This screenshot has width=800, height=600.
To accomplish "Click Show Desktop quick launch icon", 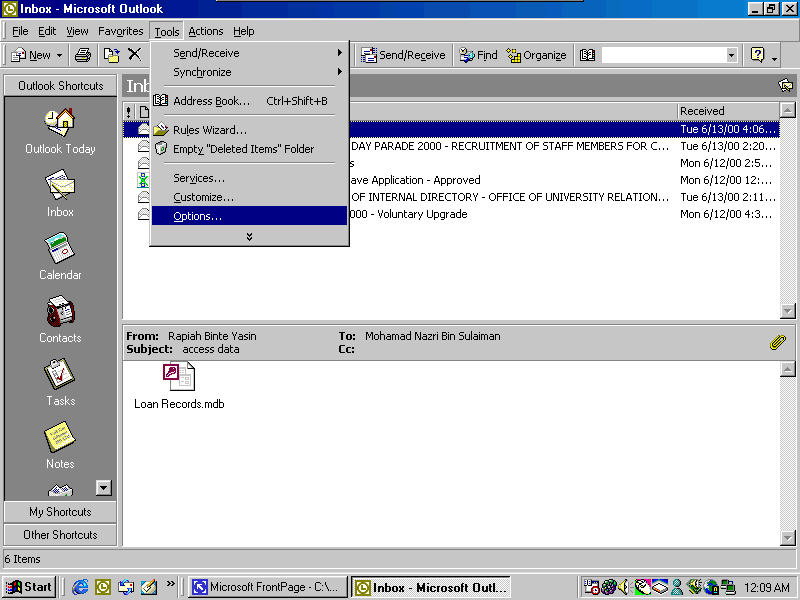I will (x=149, y=587).
